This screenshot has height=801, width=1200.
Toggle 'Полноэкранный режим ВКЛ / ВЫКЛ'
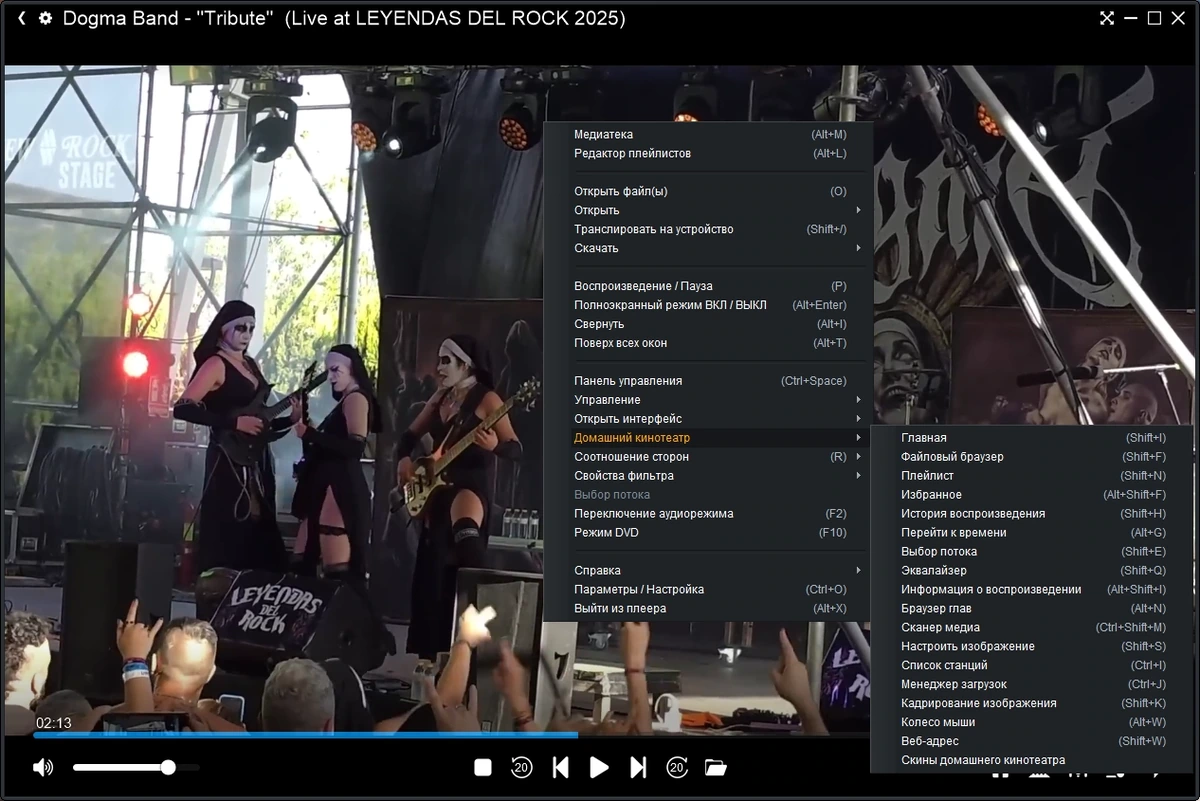click(710, 305)
